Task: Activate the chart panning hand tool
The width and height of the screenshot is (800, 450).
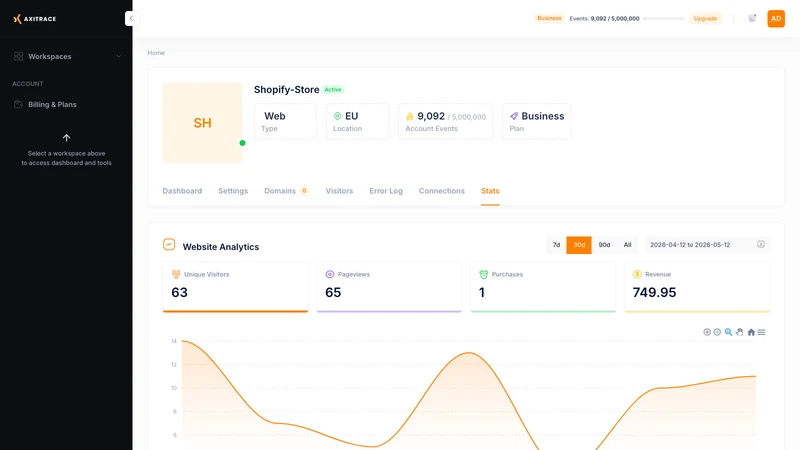Action: coord(740,332)
